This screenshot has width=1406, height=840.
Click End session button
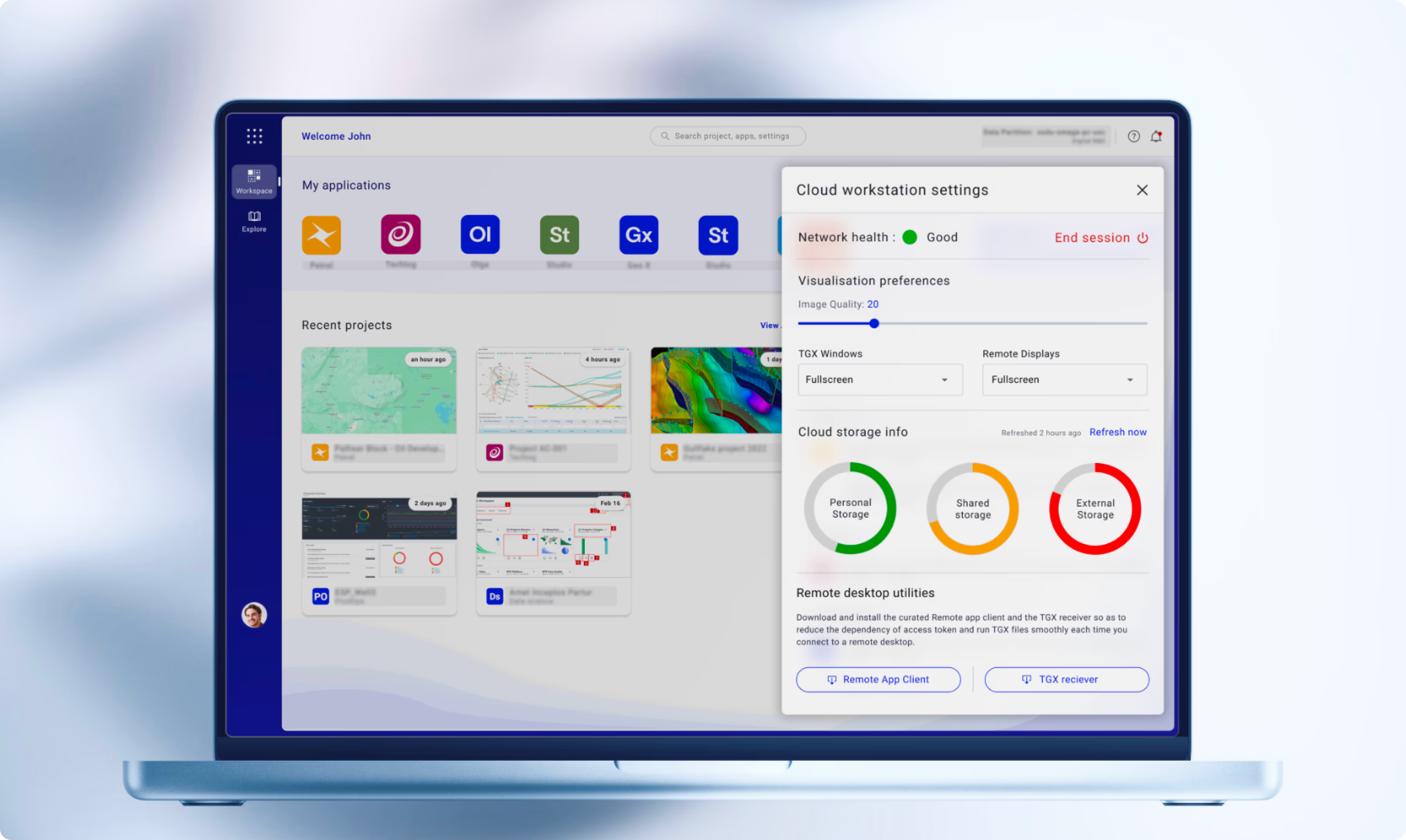[1101, 238]
